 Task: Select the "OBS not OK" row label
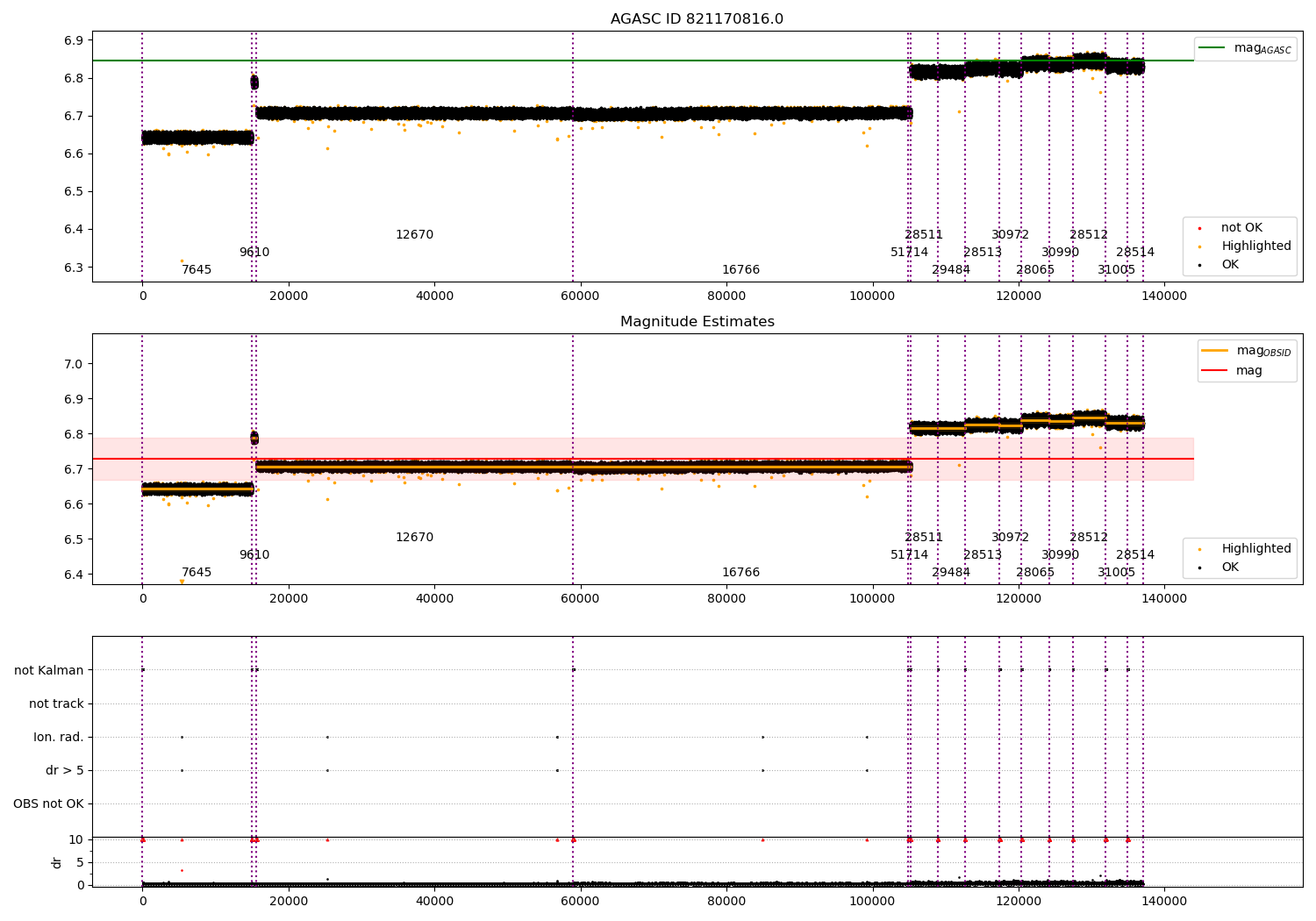(48, 804)
